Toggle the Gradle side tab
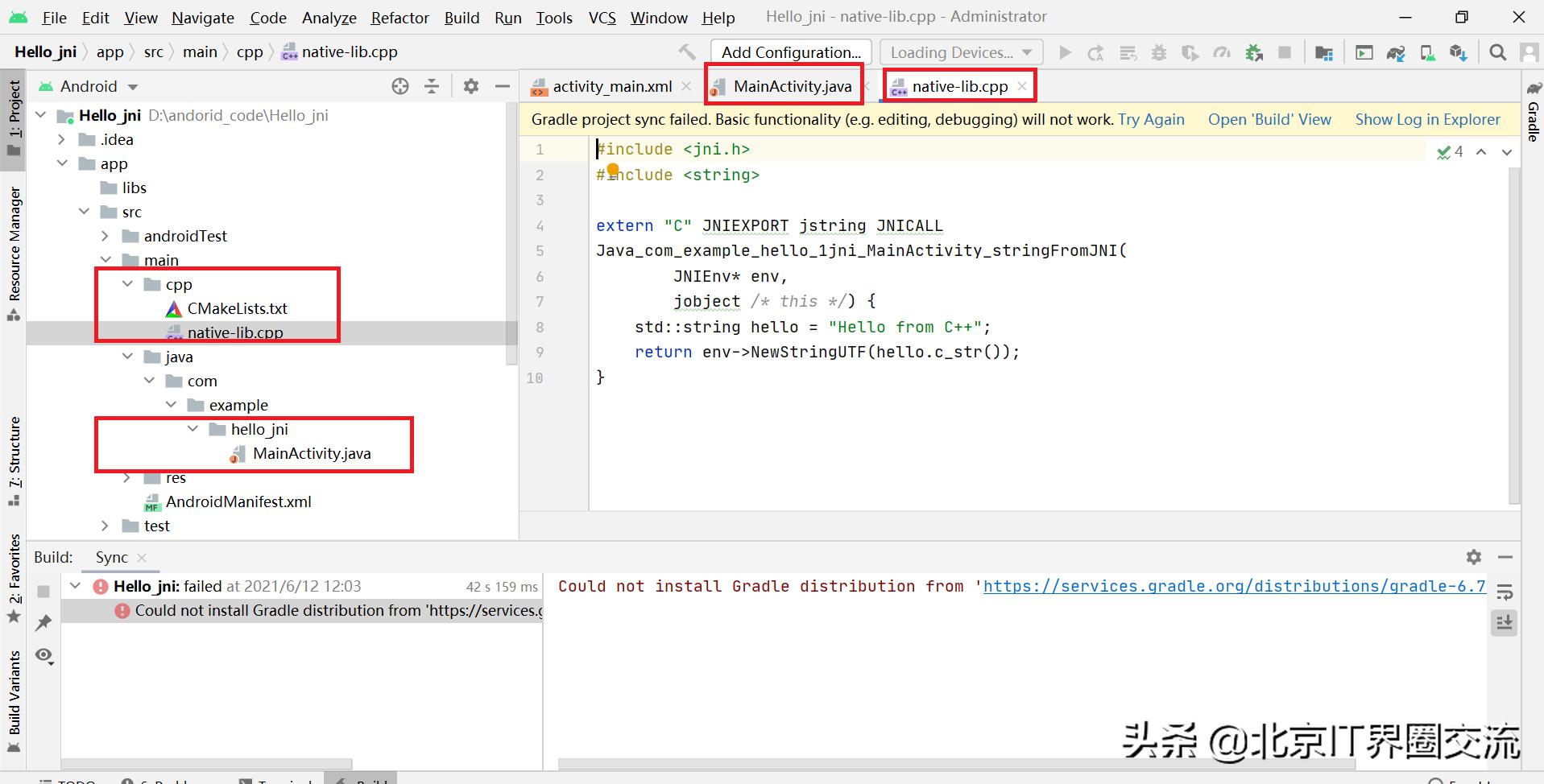Viewport: 1544px width, 784px height. pyautogui.click(x=1534, y=112)
